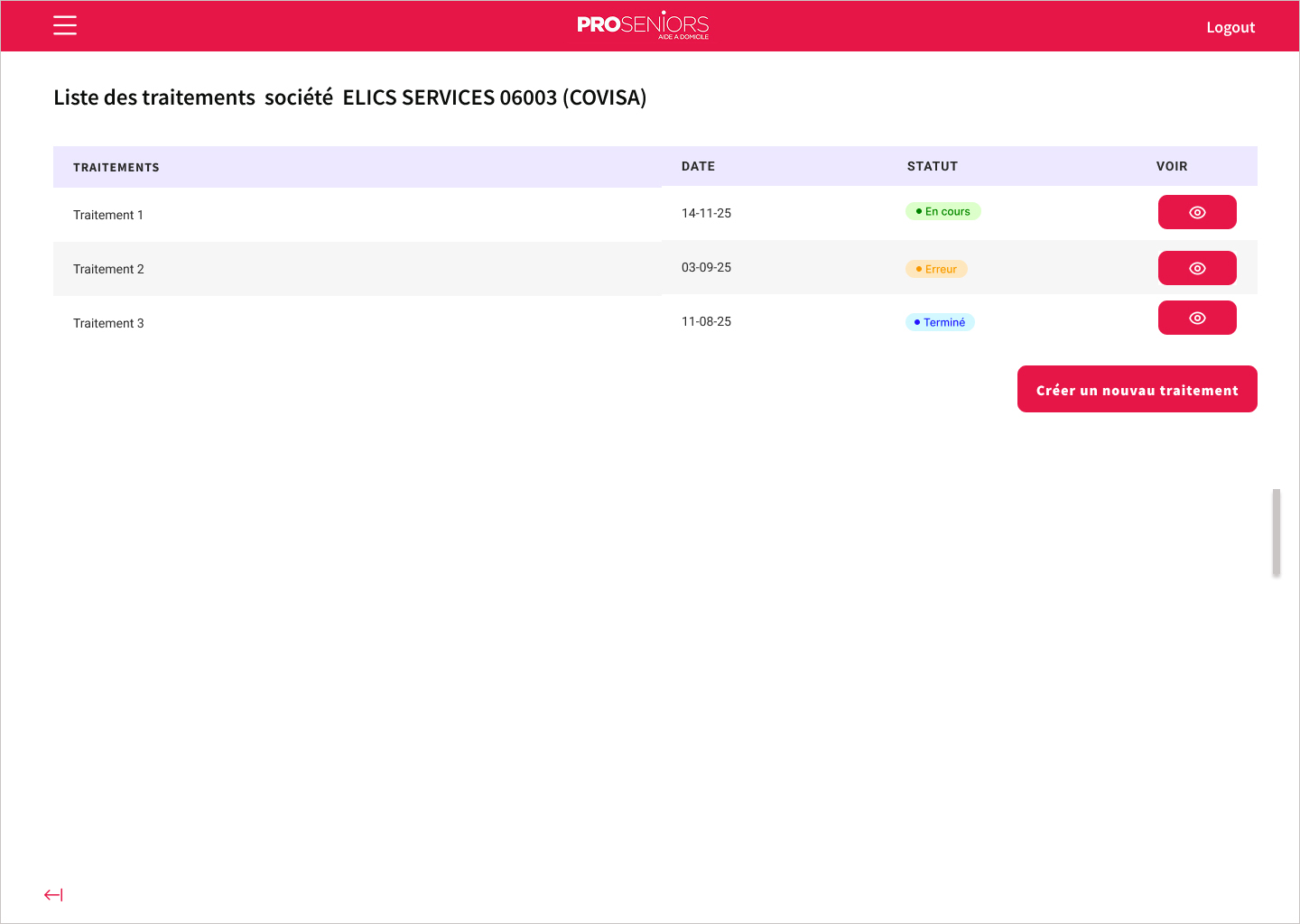Click the VOIR column header
The height and width of the screenshot is (924, 1300).
(x=1171, y=166)
